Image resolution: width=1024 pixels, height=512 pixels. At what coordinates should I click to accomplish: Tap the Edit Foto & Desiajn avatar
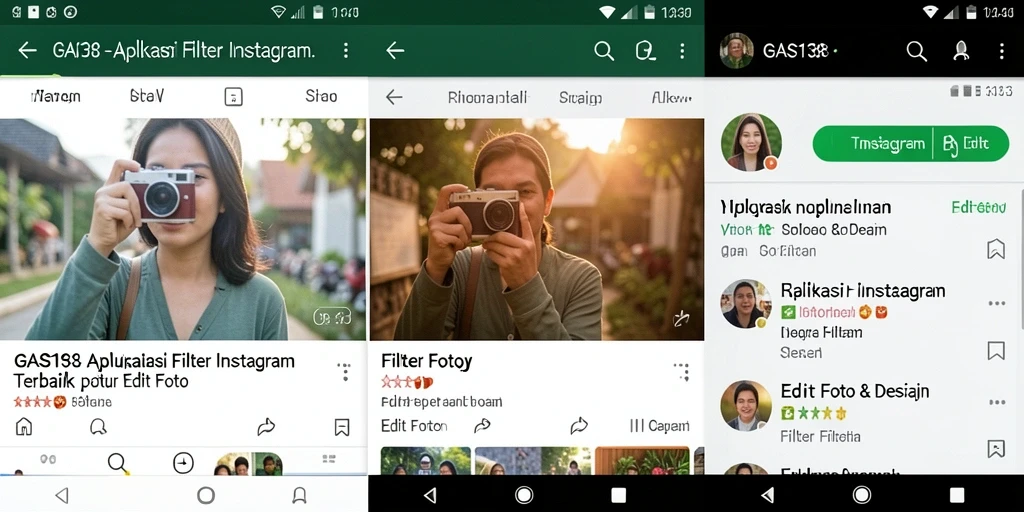[x=746, y=406]
